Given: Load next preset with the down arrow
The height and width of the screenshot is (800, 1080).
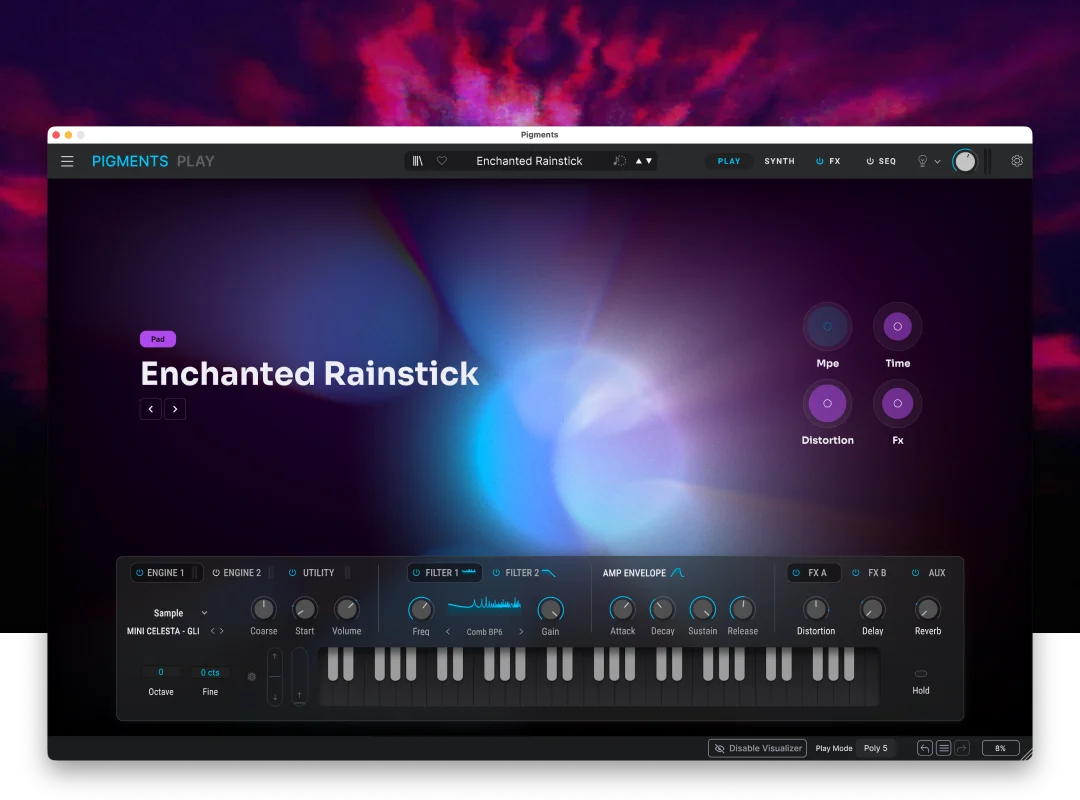Looking at the screenshot, I should 649,161.
